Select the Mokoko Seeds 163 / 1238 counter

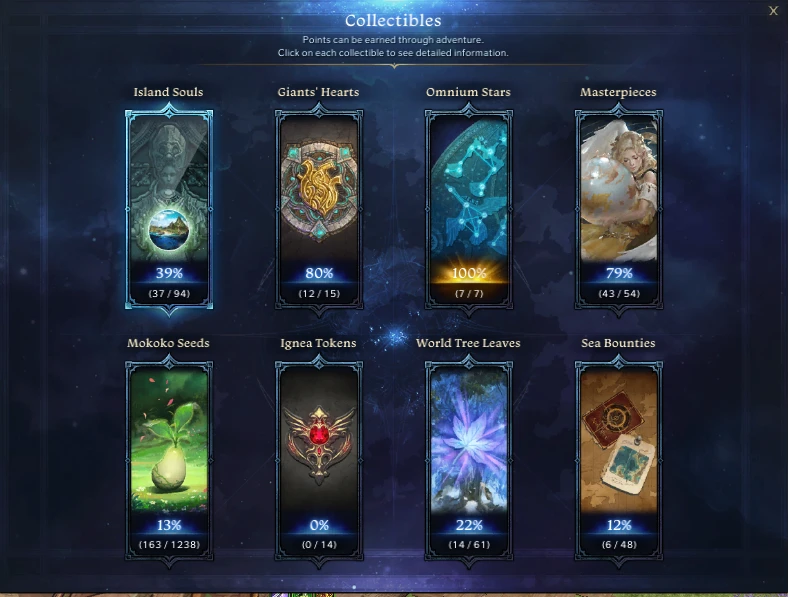point(169,545)
